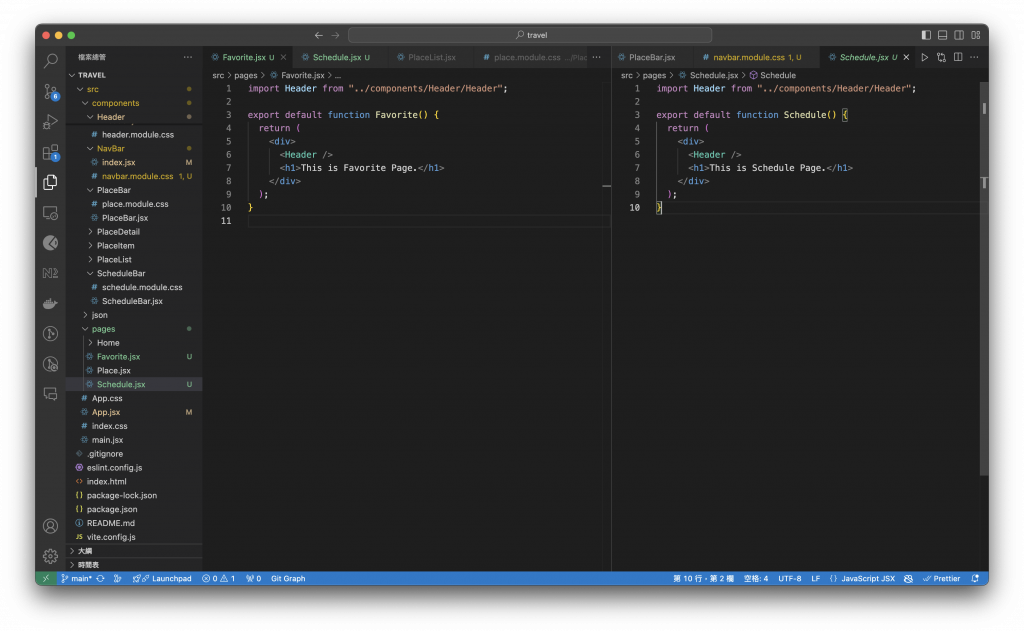1024x632 pixels.
Task: Open the chat comments icon in activity bar
Action: pos(50,394)
